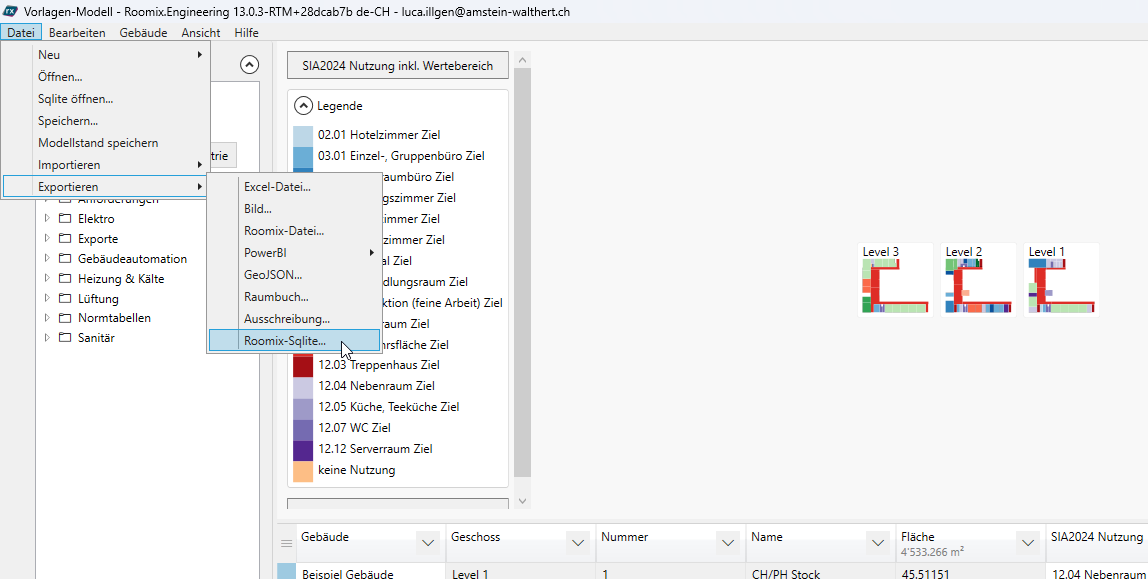Click the Normtabellen folder icon
Screen dimensions: 1148x579
[64, 318]
